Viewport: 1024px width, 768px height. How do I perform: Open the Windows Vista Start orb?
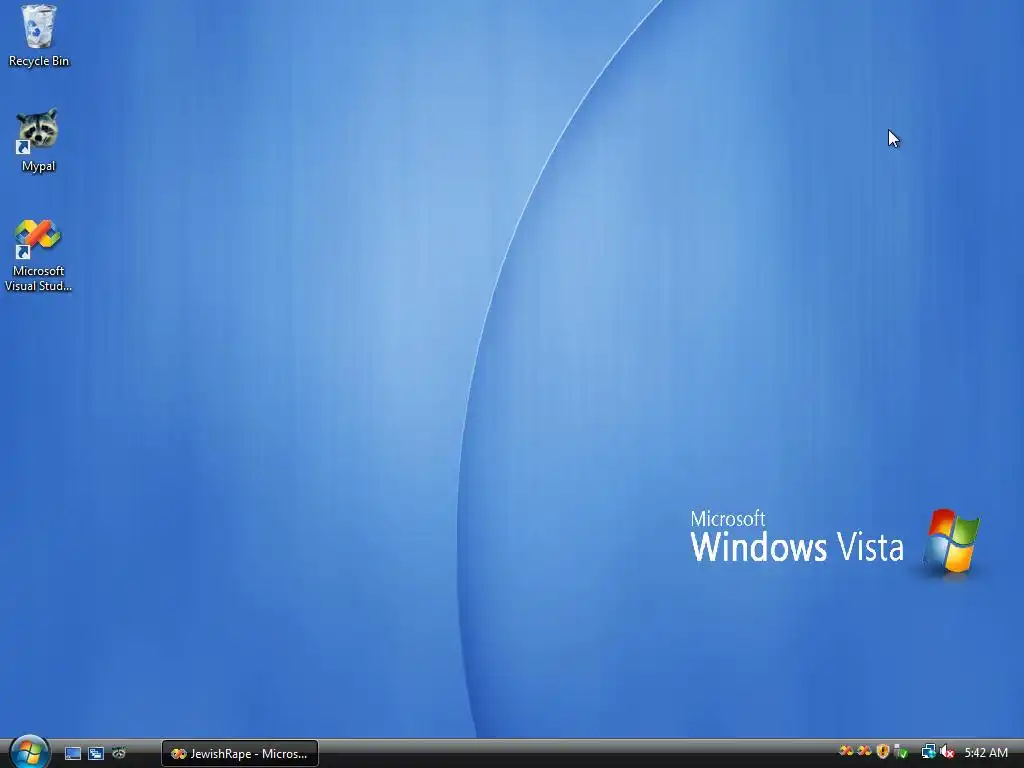(29, 752)
